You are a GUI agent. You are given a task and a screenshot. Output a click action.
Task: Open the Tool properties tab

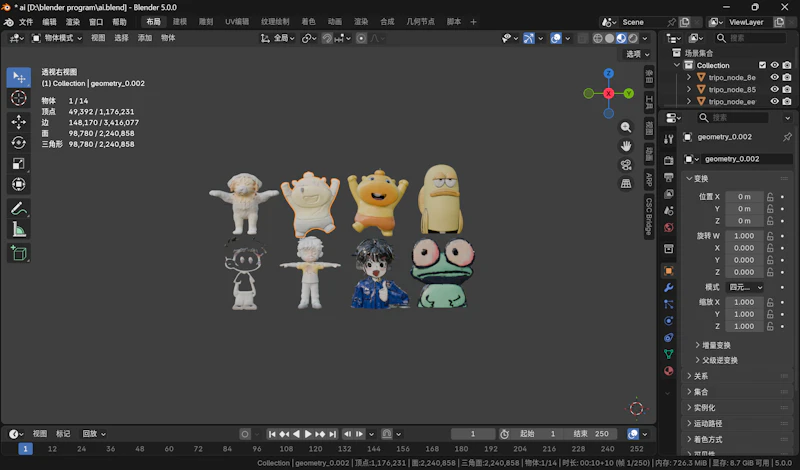[668, 139]
